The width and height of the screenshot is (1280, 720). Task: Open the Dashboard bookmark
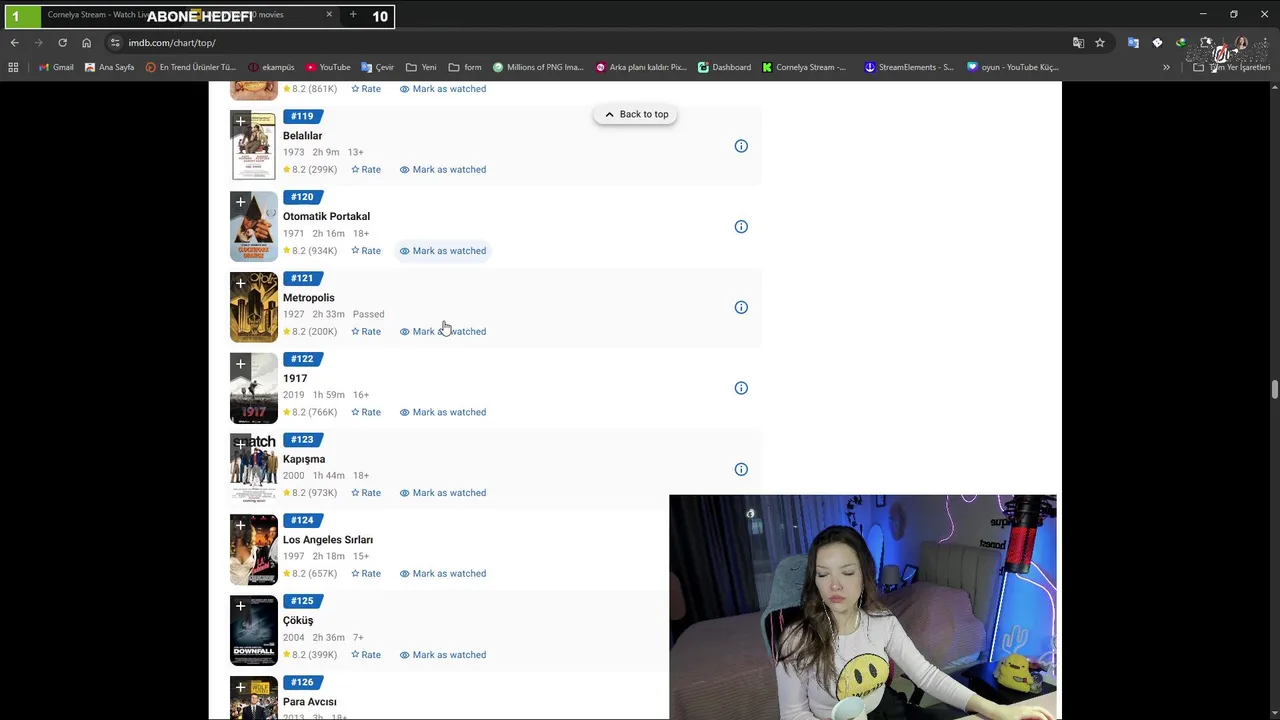point(725,67)
